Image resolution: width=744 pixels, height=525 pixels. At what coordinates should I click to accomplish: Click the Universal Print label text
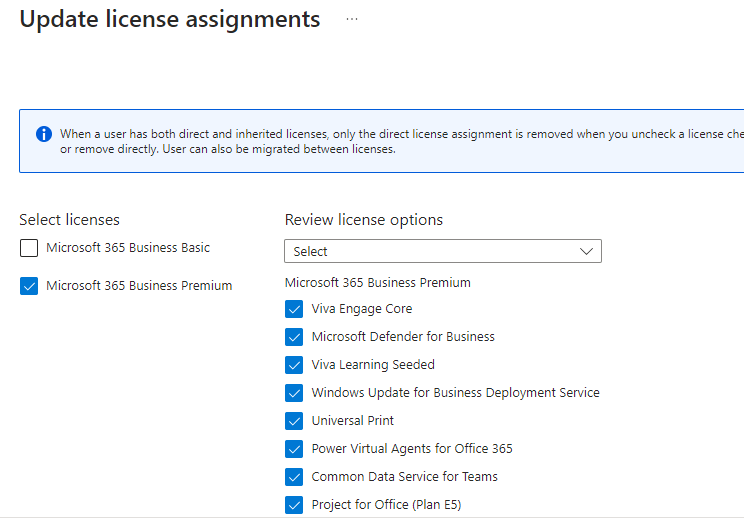352,421
